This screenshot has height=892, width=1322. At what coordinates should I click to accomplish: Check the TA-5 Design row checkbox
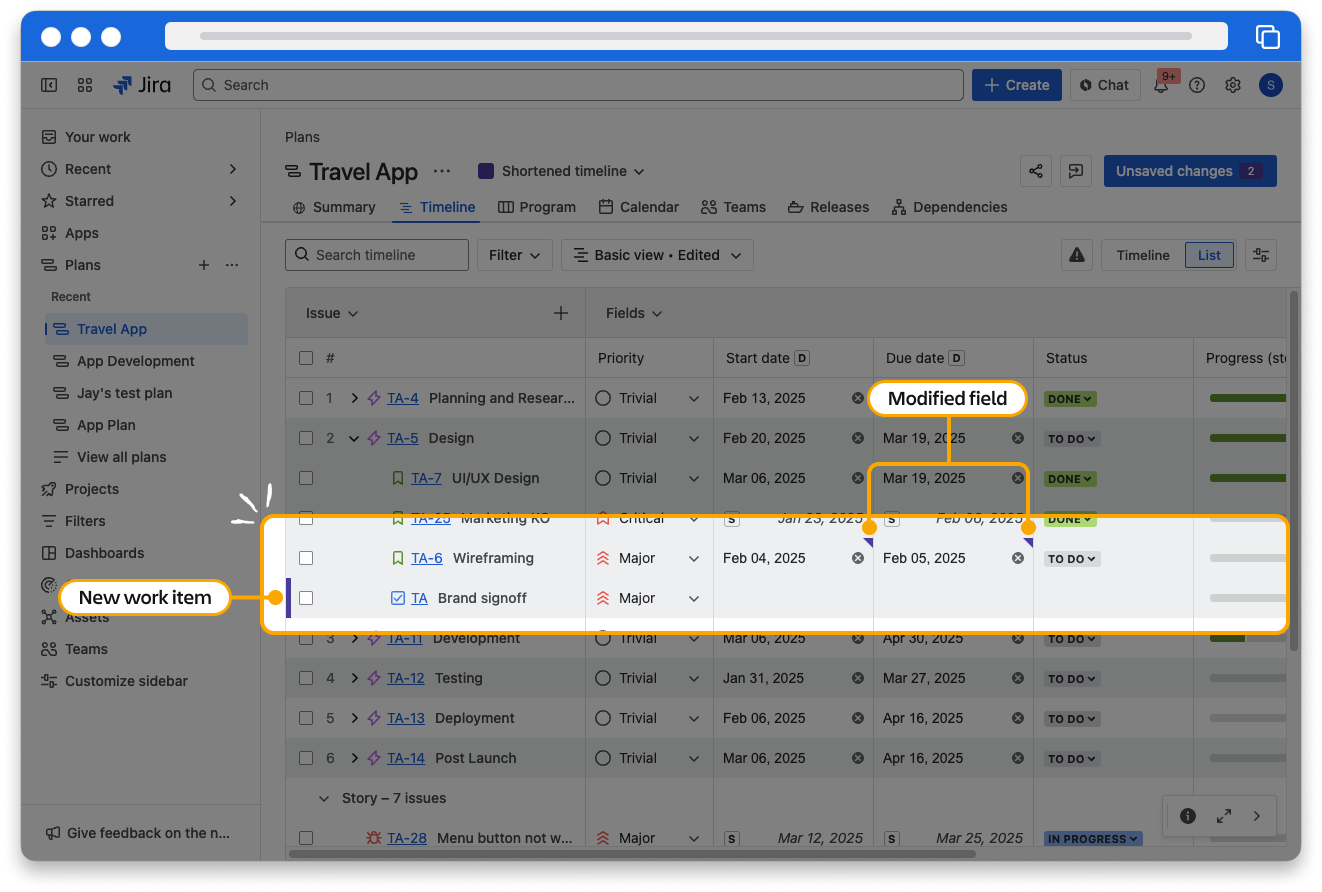(306, 438)
